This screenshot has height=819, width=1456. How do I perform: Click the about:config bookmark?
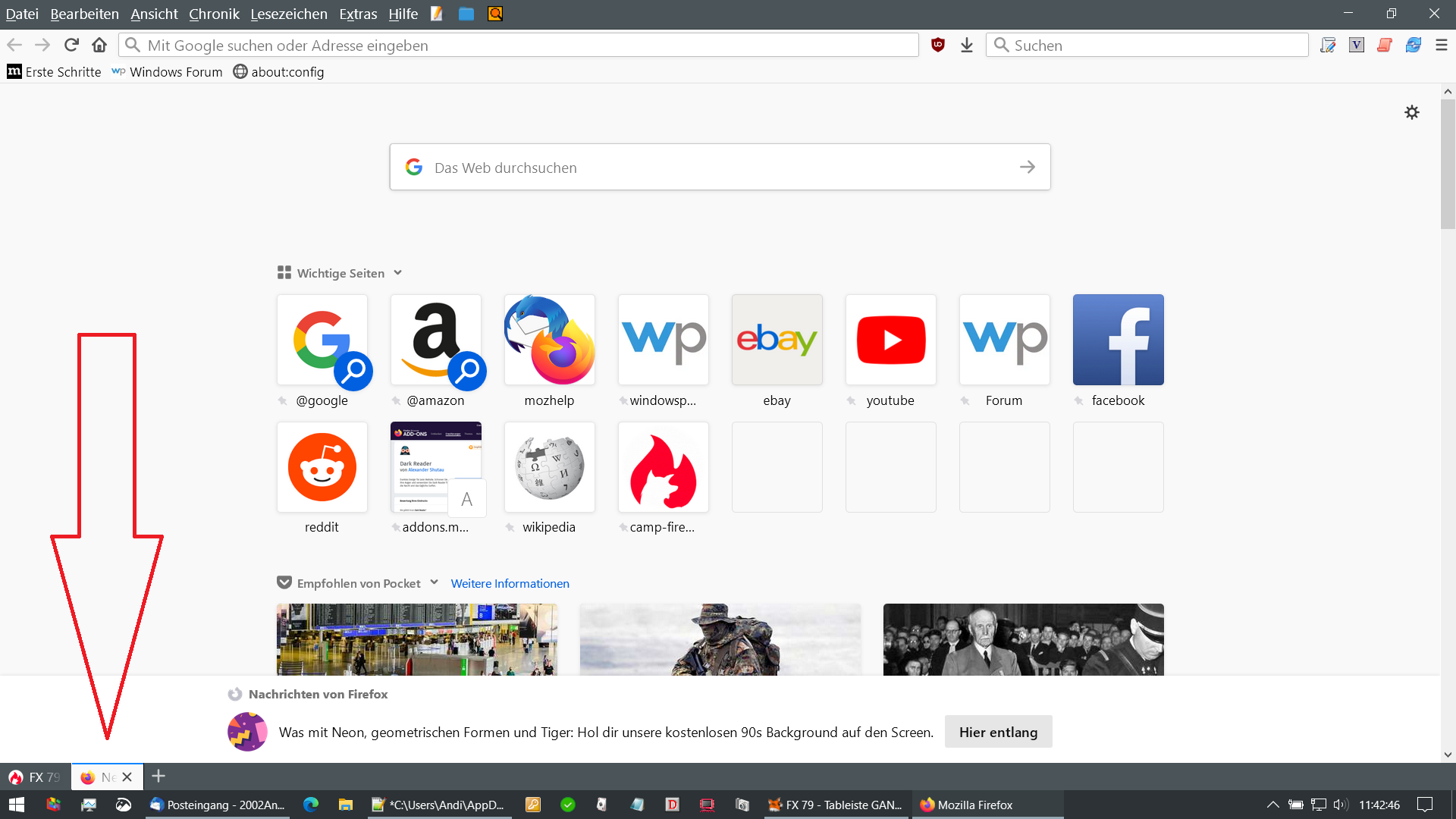pyautogui.click(x=278, y=71)
